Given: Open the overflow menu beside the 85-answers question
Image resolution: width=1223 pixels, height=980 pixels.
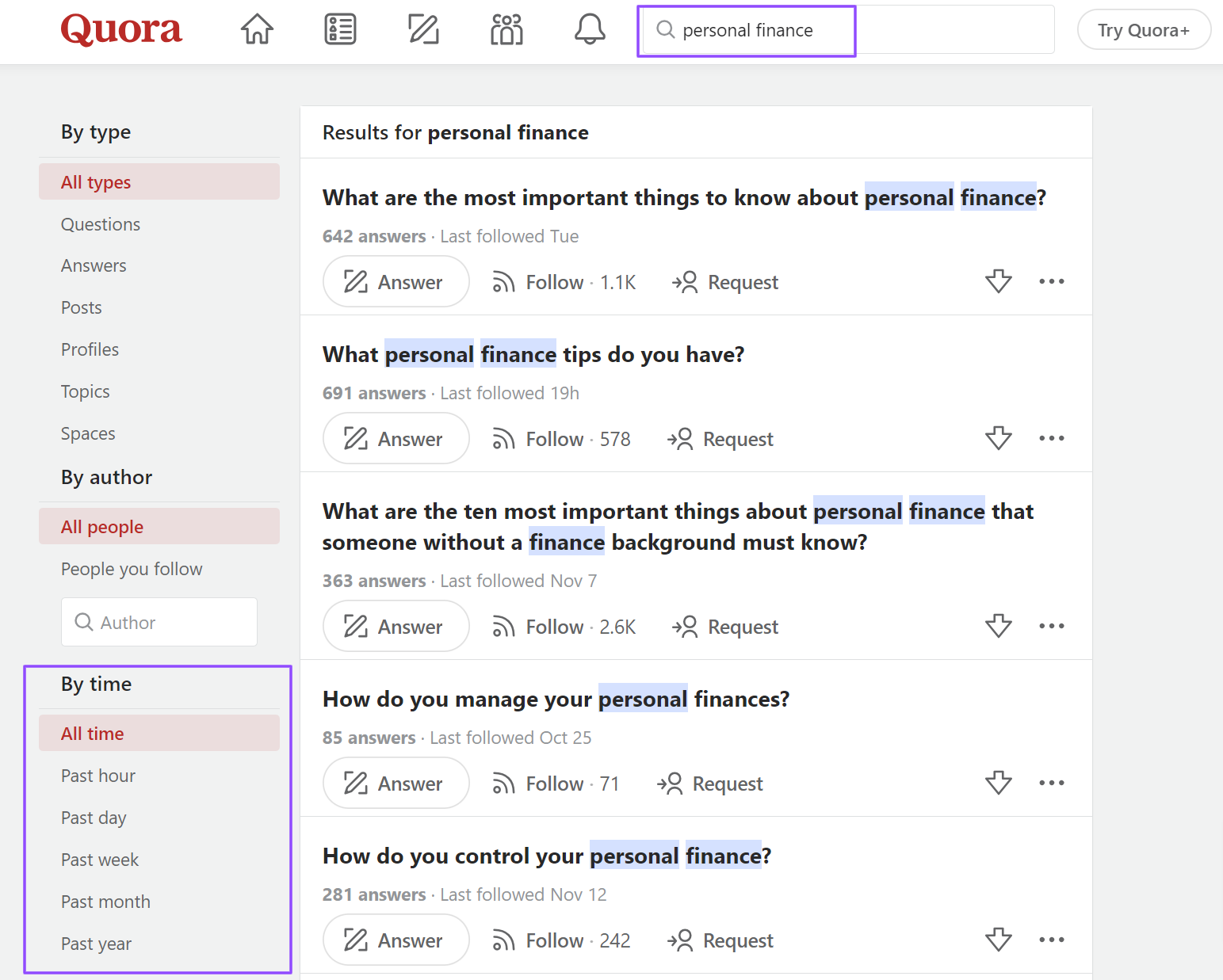Looking at the screenshot, I should [x=1051, y=783].
